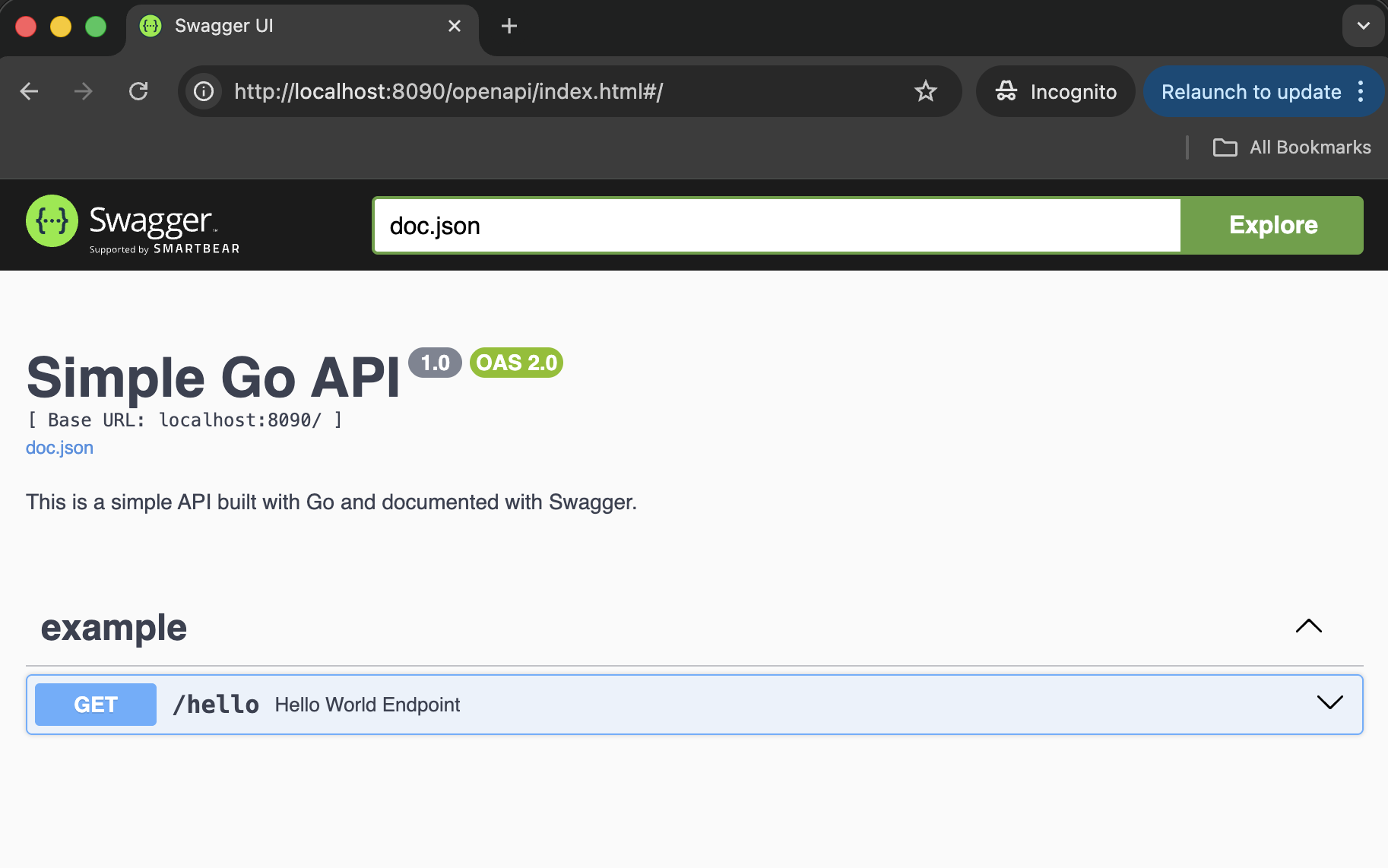
Task: Click inside the doc.json input field
Action: tap(760, 225)
